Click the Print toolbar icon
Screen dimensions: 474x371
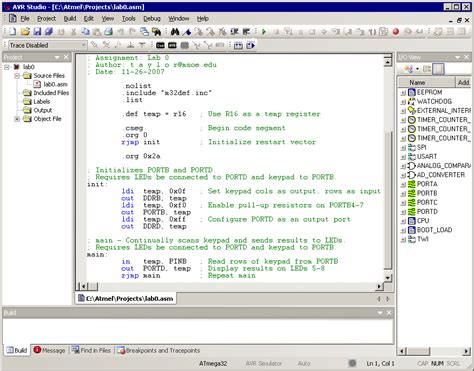coord(109,32)
